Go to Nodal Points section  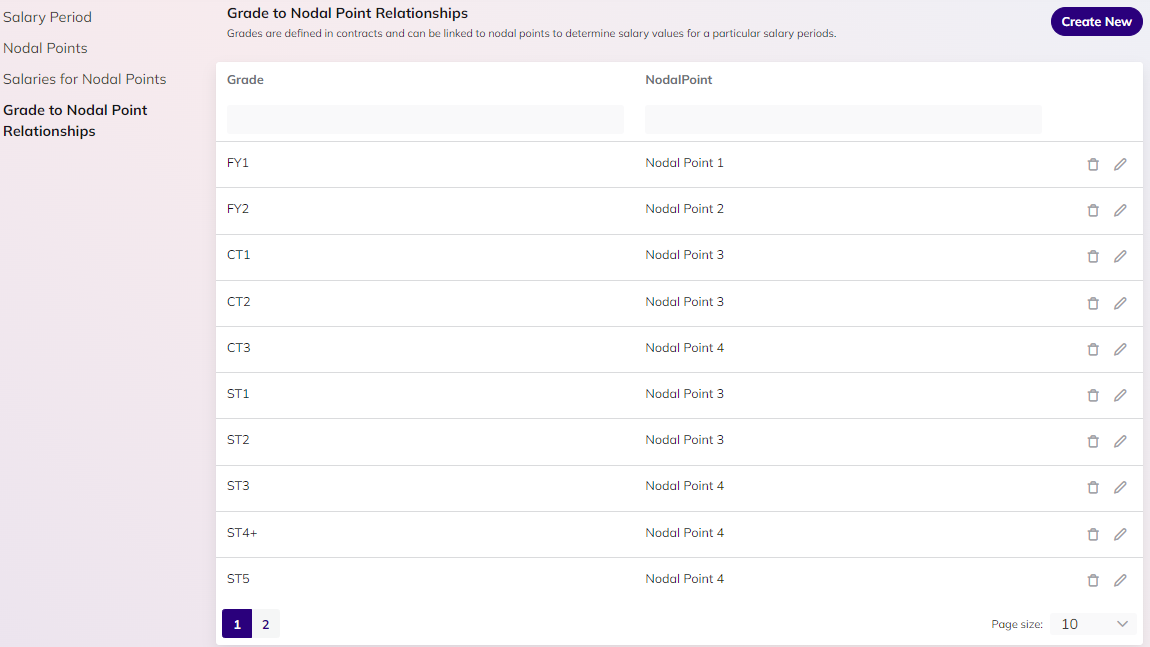tap(45, 48)
